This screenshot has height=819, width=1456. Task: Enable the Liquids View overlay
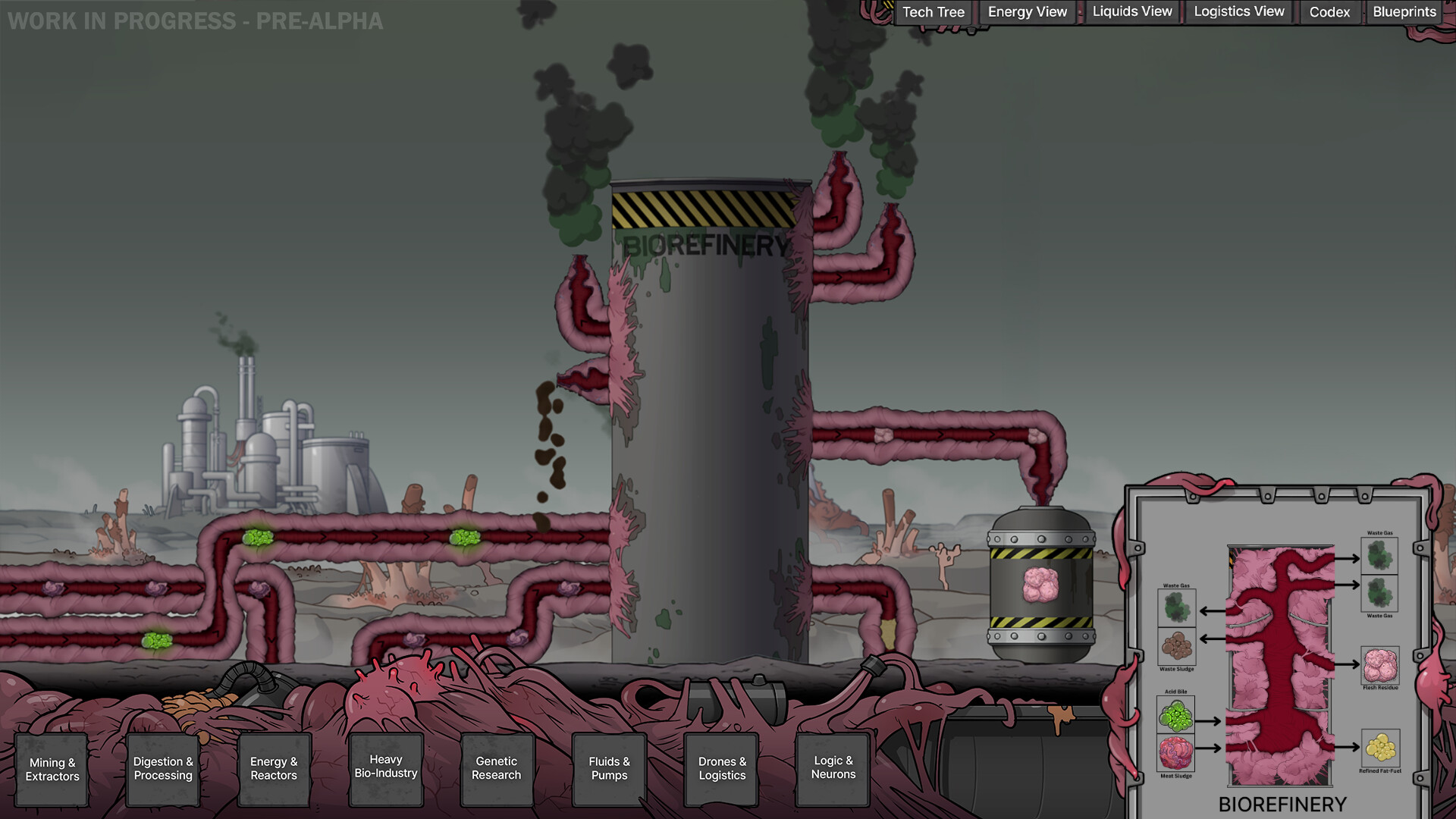point(1131,11)
